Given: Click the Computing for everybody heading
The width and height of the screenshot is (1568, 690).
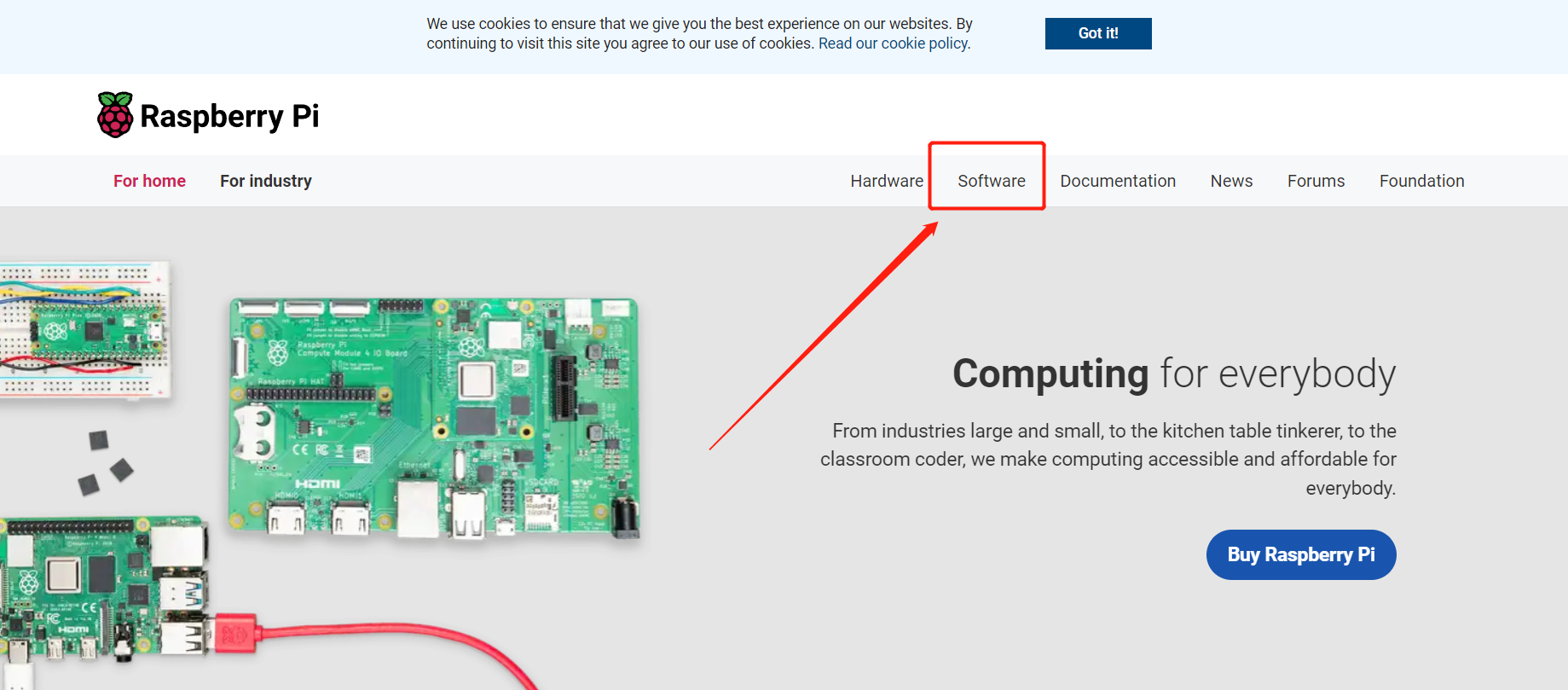Looking at the screenshot, I should click(1174, 374).
